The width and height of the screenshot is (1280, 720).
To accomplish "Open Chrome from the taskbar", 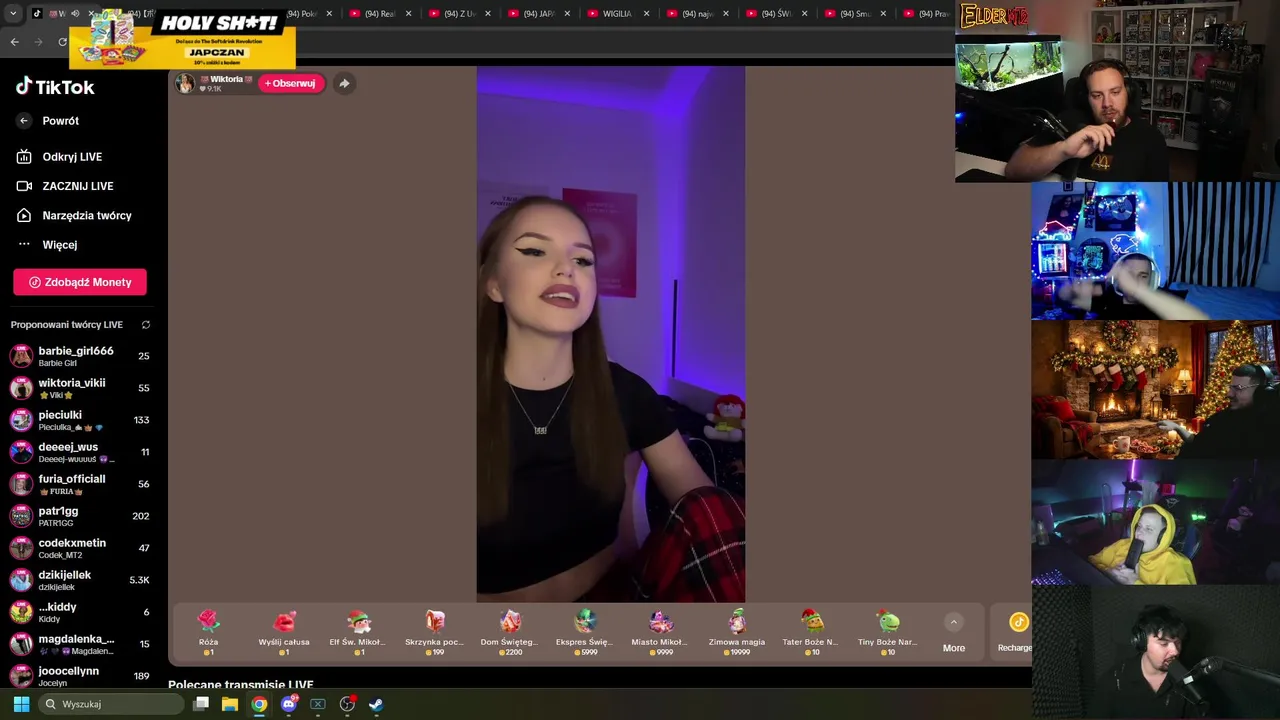I will pos(259,704).
